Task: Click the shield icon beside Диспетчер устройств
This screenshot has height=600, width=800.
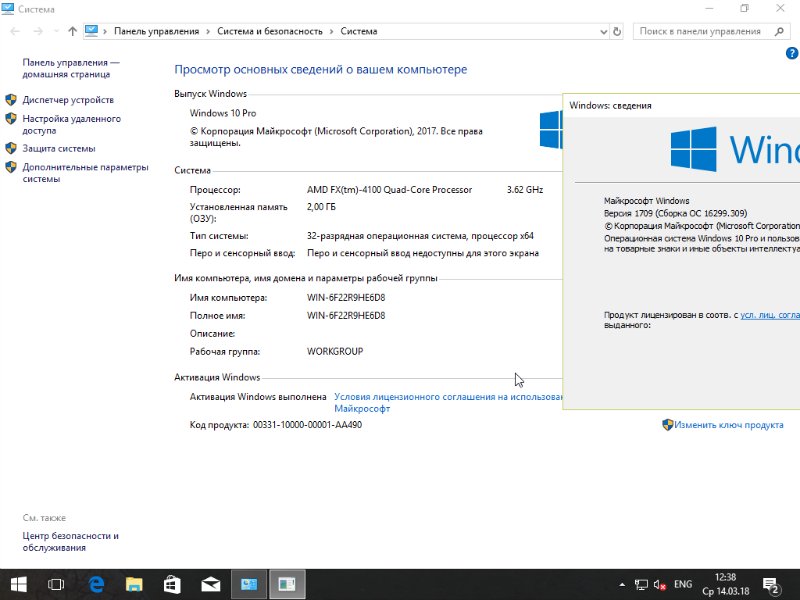Action: pyautogui.click(x=11, y=99)
